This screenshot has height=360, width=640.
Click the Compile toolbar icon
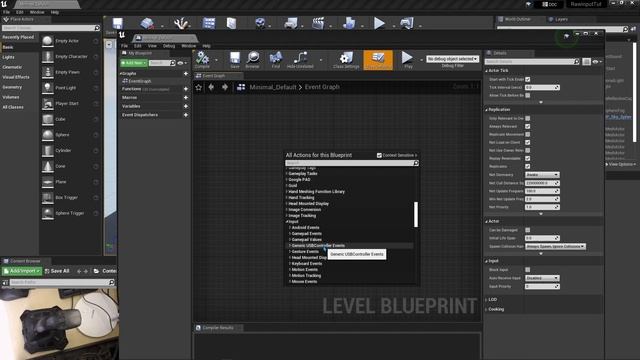pyautogui.click(x=202, y=58)
